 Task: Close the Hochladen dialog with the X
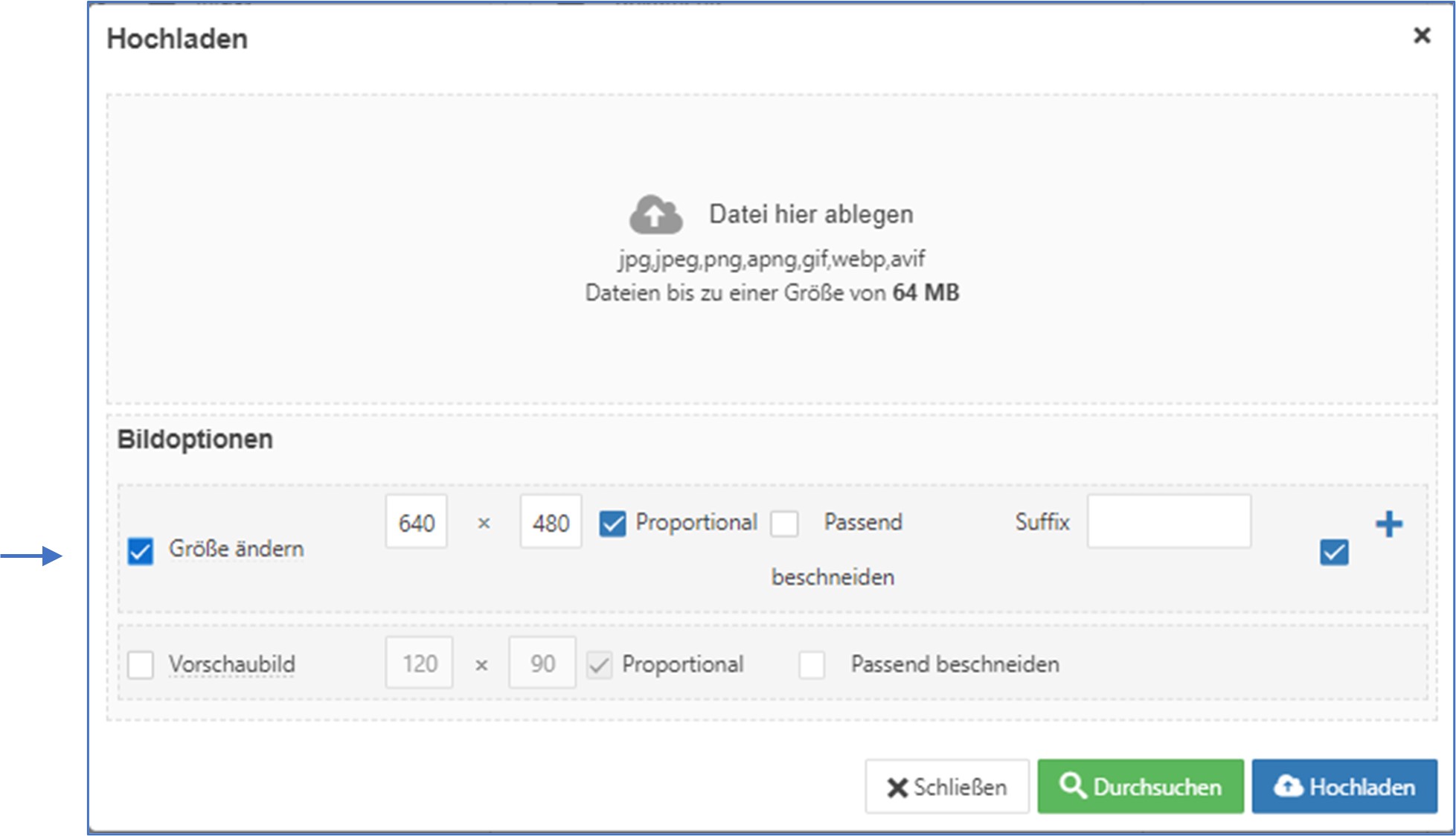click(1421, 36)
